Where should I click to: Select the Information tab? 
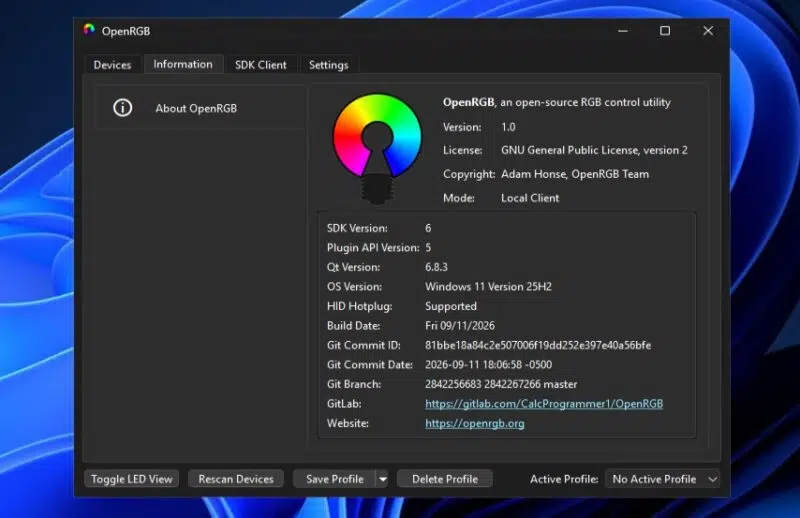point(183,64)
